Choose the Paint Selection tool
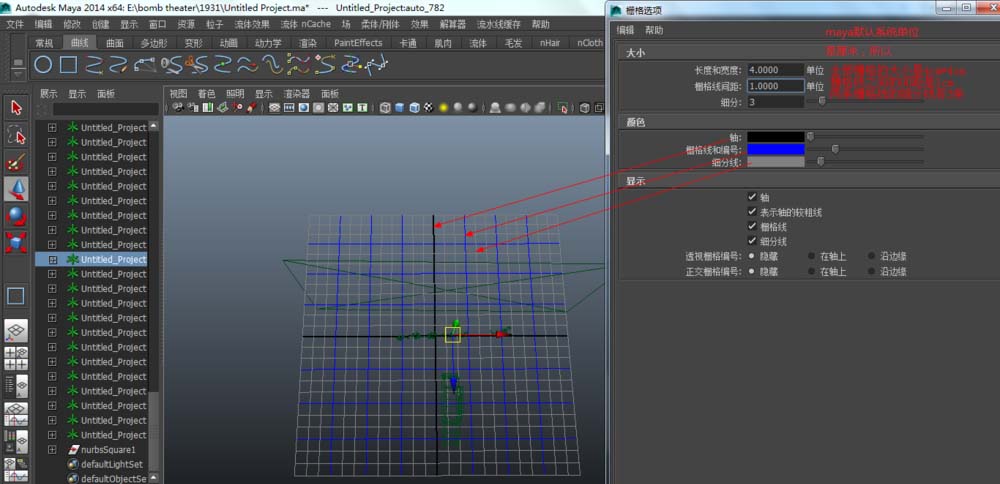This screenshot has width=1000, height=484. 16,162
